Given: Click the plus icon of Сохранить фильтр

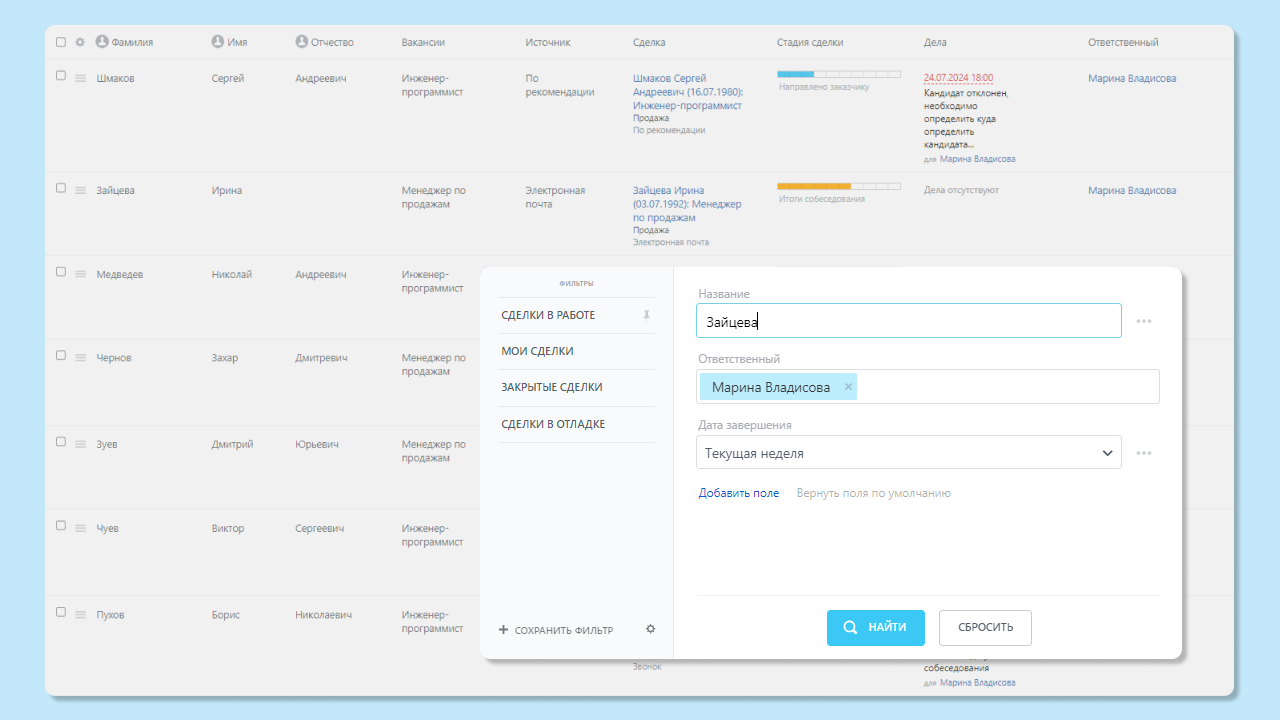Looking at the screenshot, I should click(504, 630).
